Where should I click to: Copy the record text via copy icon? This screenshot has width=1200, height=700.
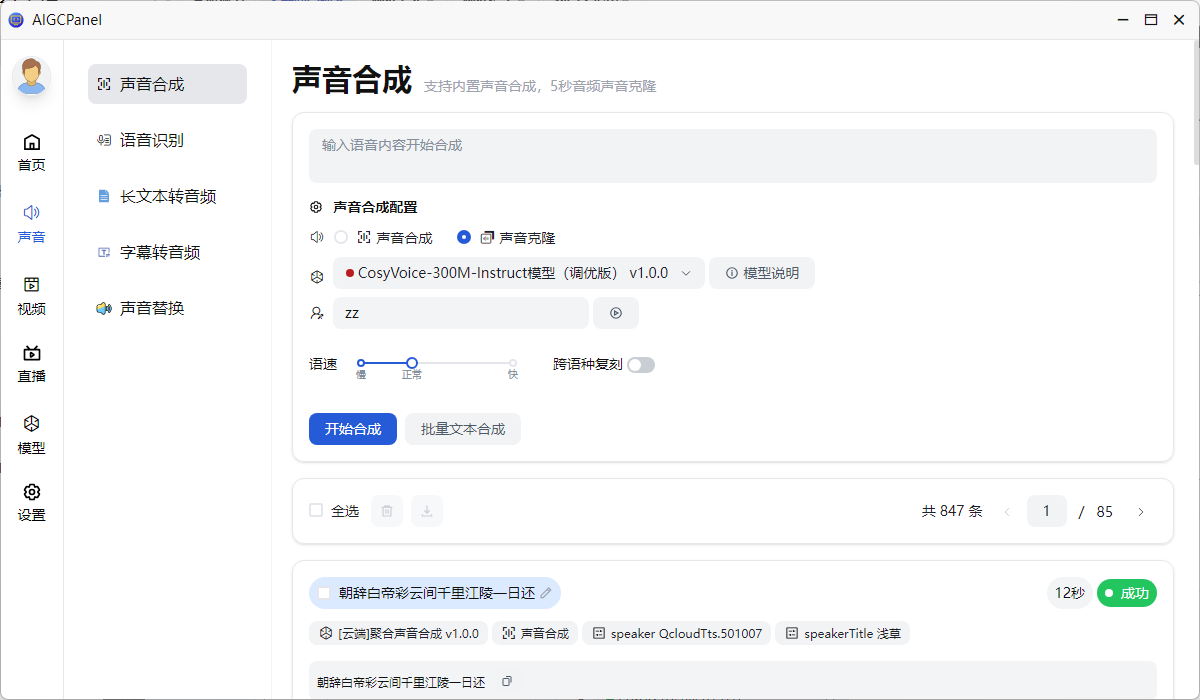pos(507,681)
